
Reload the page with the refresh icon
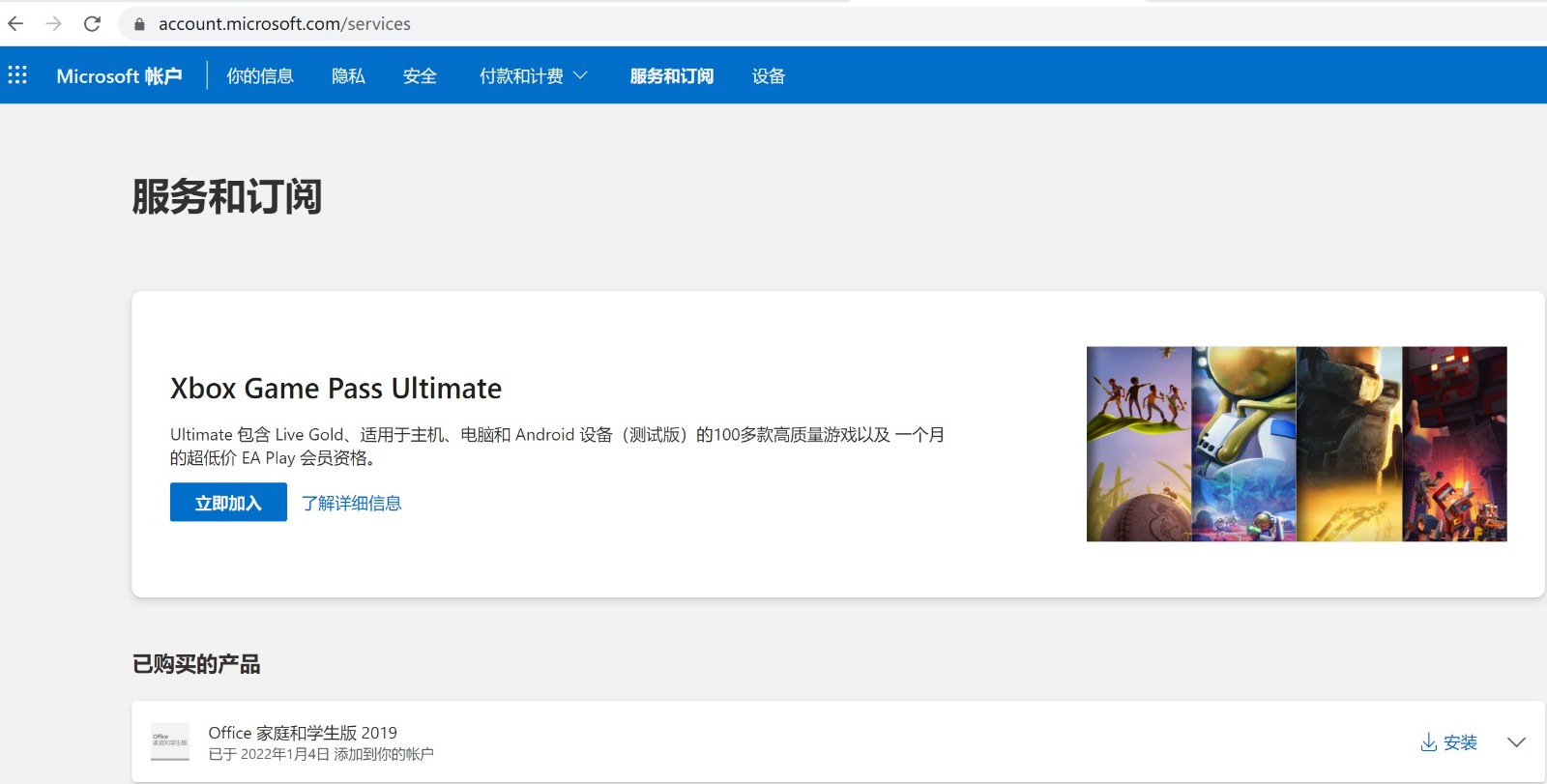point(92,24)
